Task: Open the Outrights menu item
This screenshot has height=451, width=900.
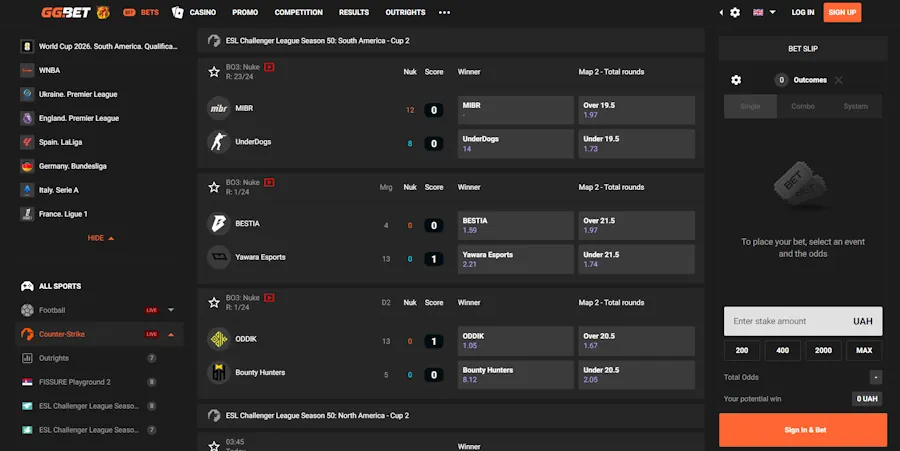Action: tap(405, 12)
